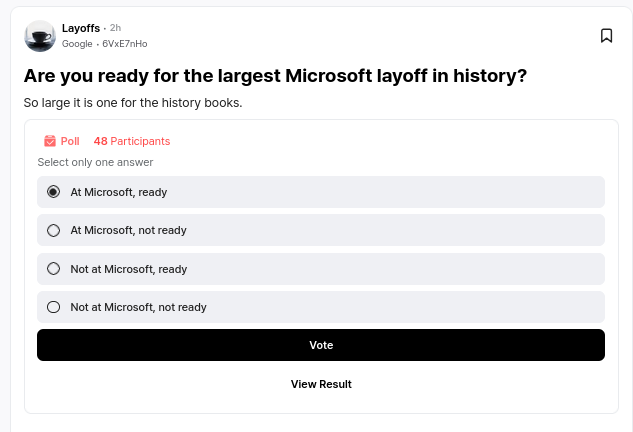Choose the 'At Microsoft, not ready' radio button

coord(54,230)
